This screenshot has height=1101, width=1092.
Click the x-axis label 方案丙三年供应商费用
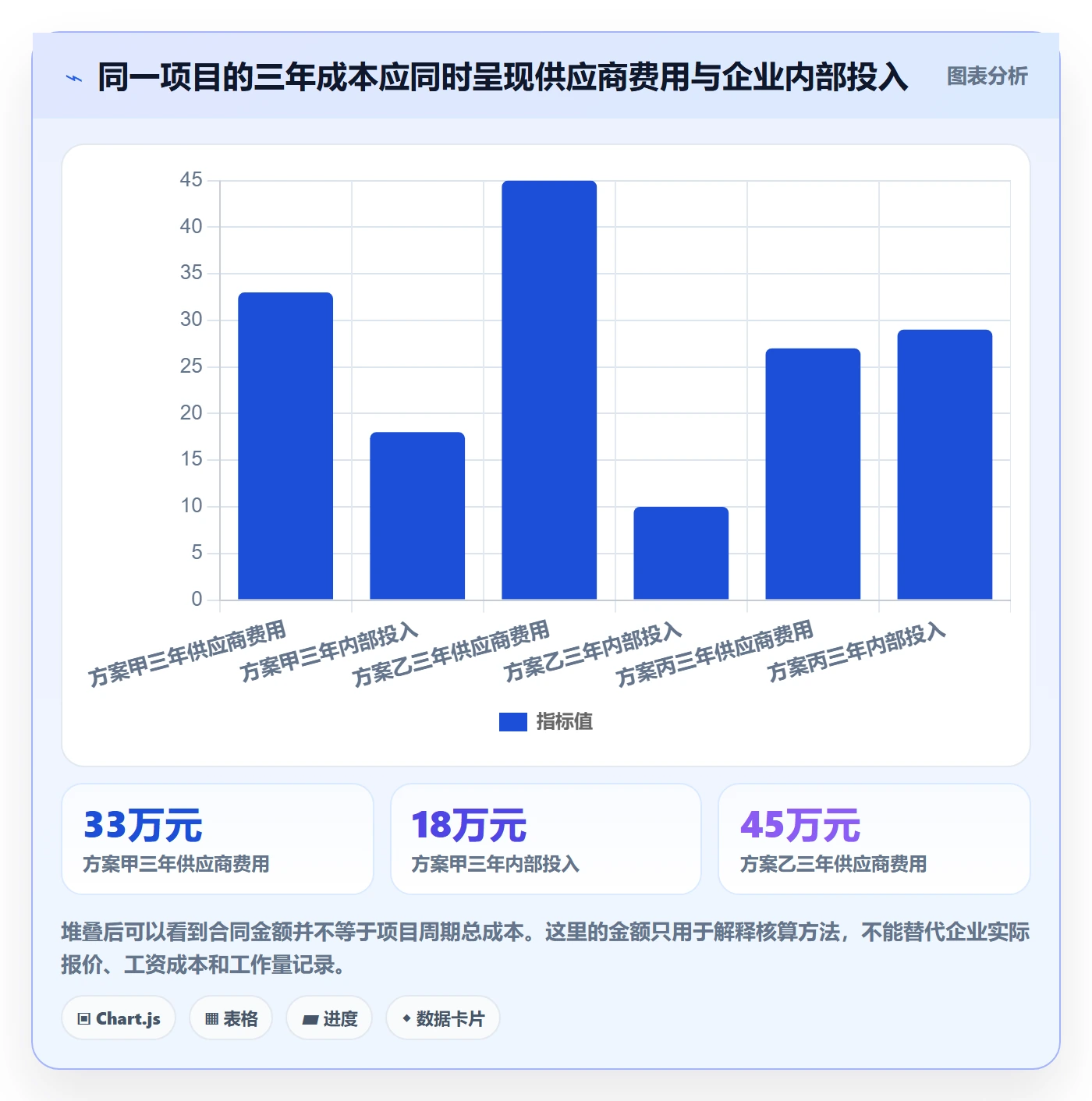(x=714, y=653)
